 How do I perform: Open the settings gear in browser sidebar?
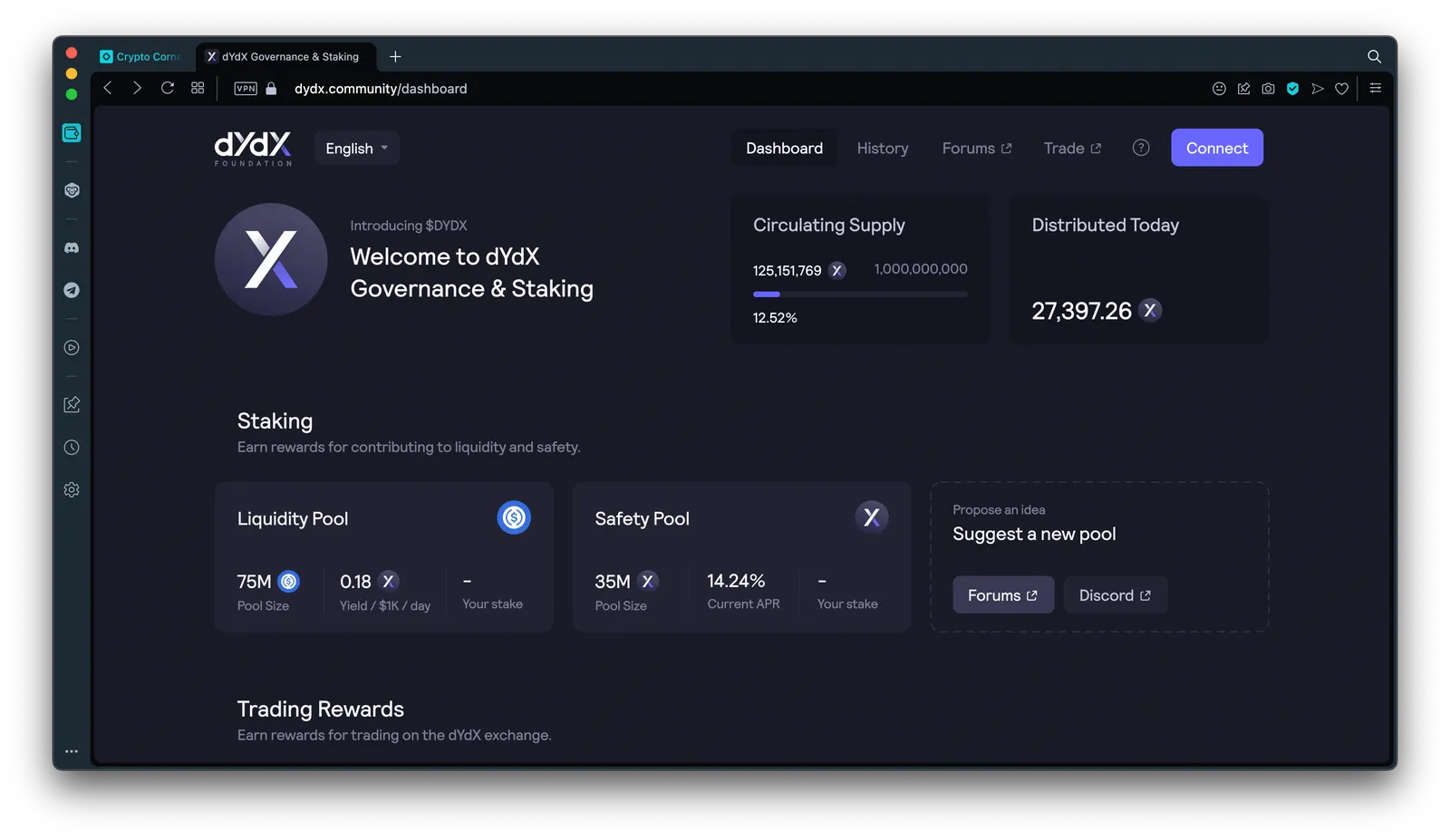(x=72, y=489)
